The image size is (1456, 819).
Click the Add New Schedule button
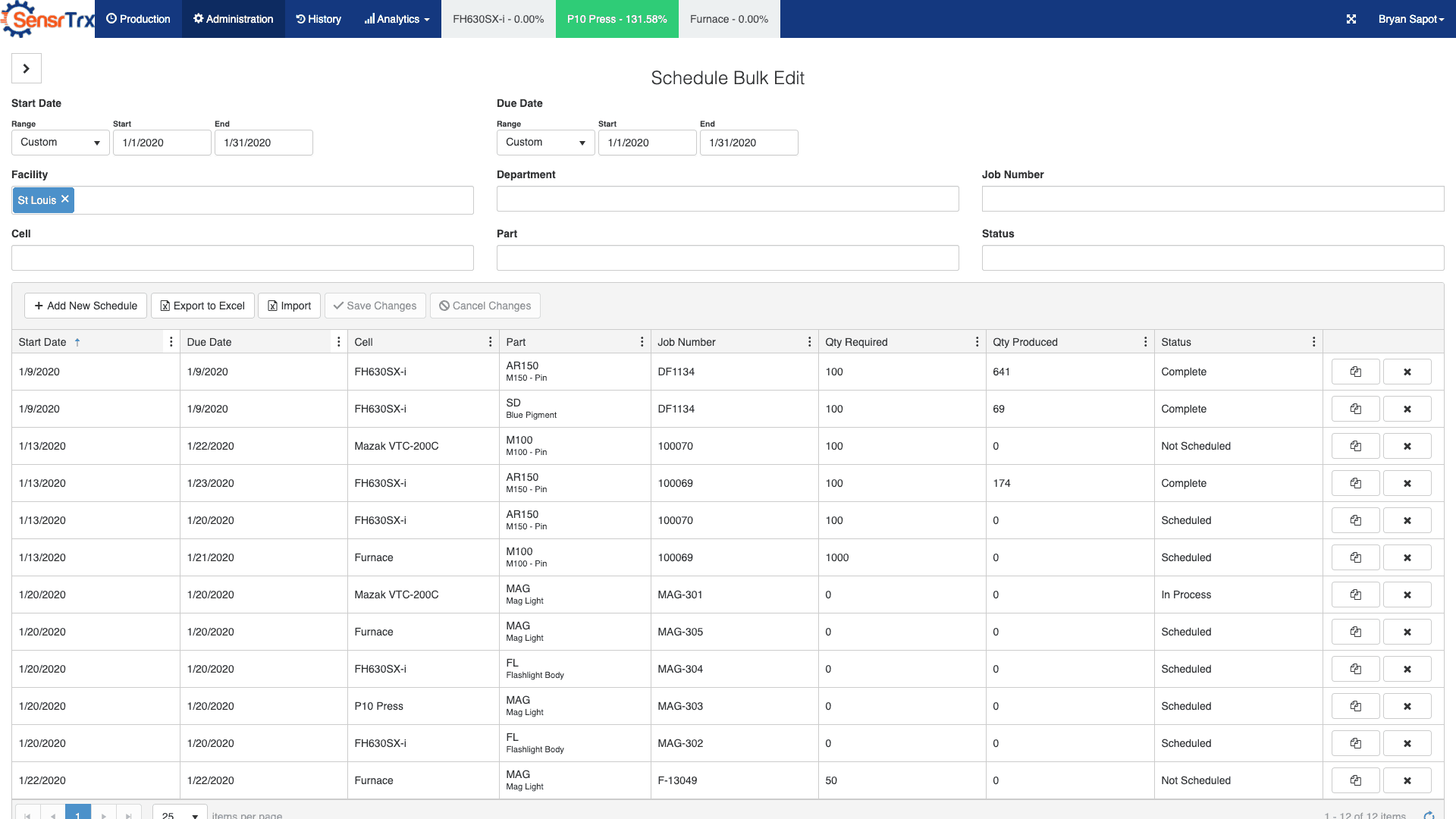click(85, 306)
